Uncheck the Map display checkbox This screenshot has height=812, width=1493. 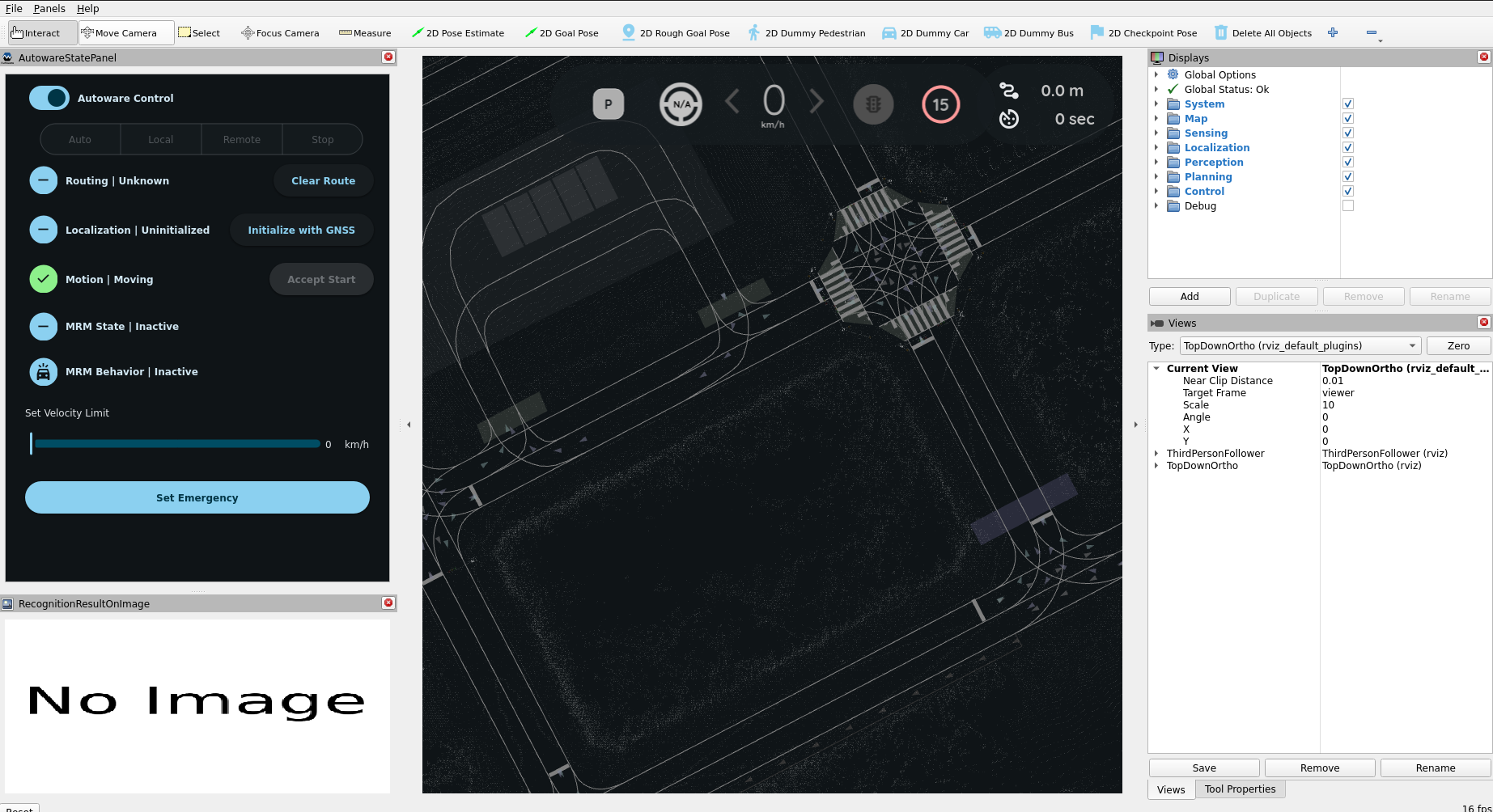click(x=1348, y=118)
